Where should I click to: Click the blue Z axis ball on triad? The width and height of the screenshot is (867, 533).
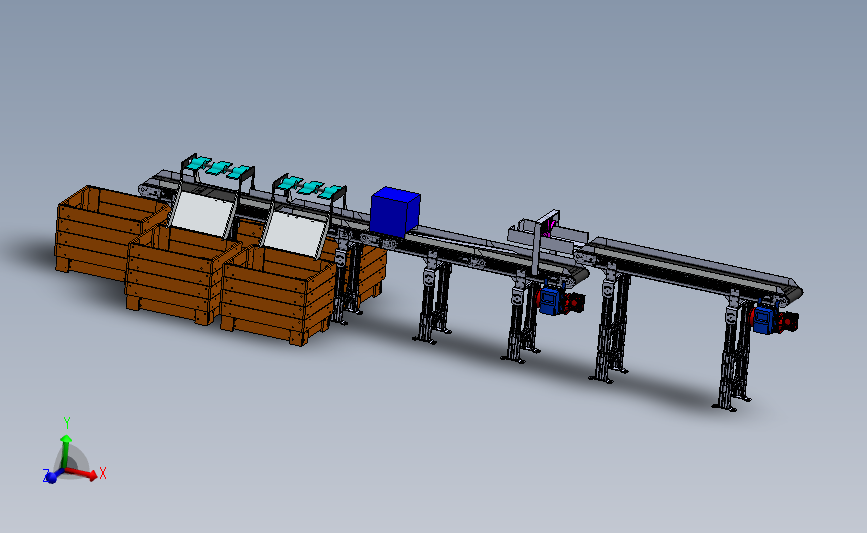click(51, 477)
